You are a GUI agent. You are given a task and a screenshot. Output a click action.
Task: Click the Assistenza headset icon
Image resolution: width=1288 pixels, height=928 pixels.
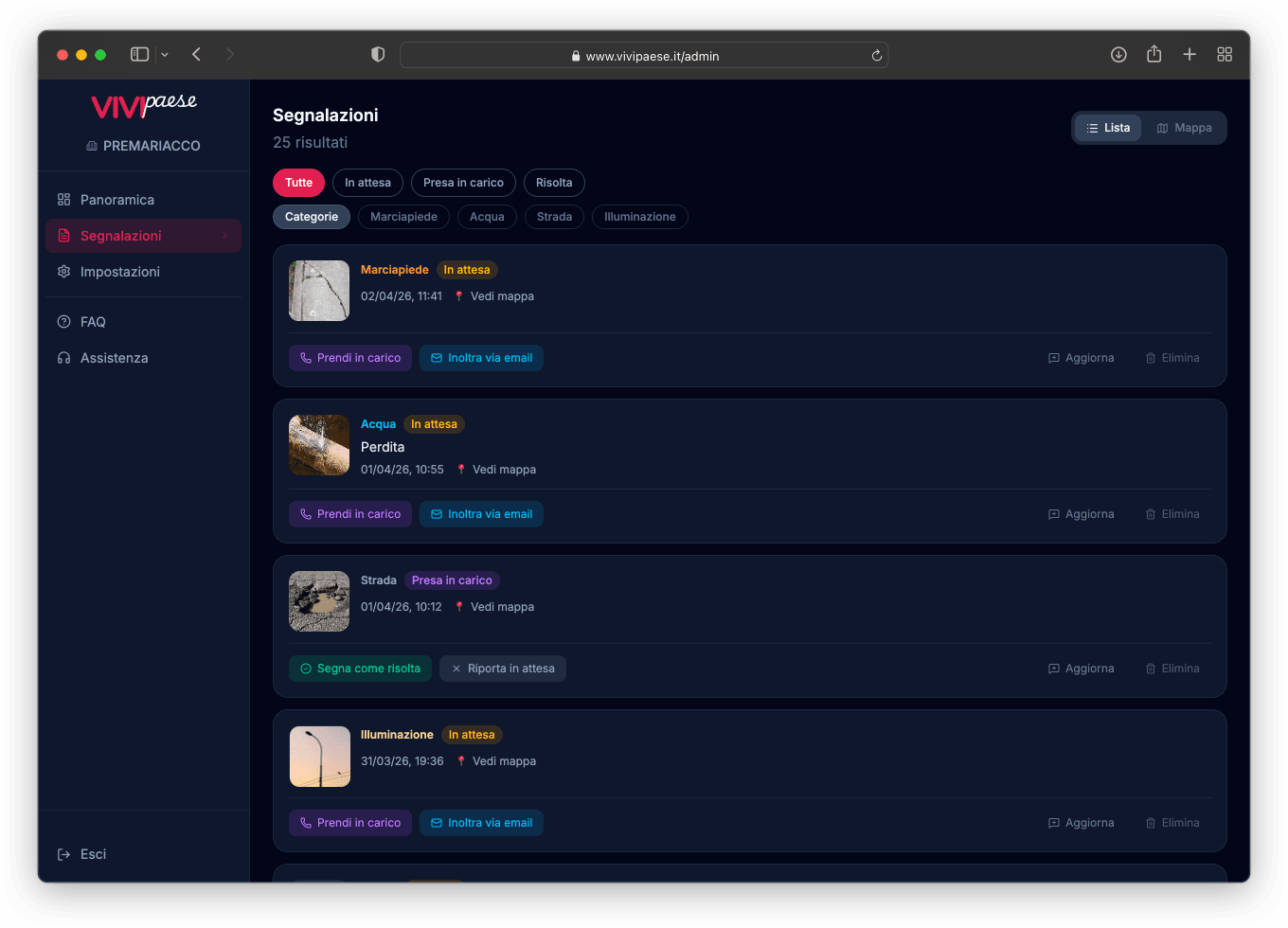point(63,358)
